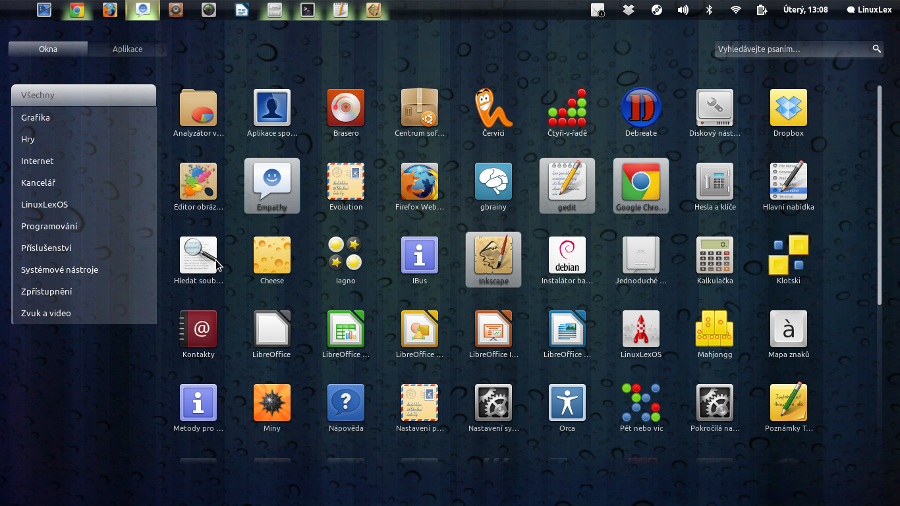Launch the Klotski puzzle game
Image resolution: width=900 pixels, height=506 pixels.
point(788,260)
